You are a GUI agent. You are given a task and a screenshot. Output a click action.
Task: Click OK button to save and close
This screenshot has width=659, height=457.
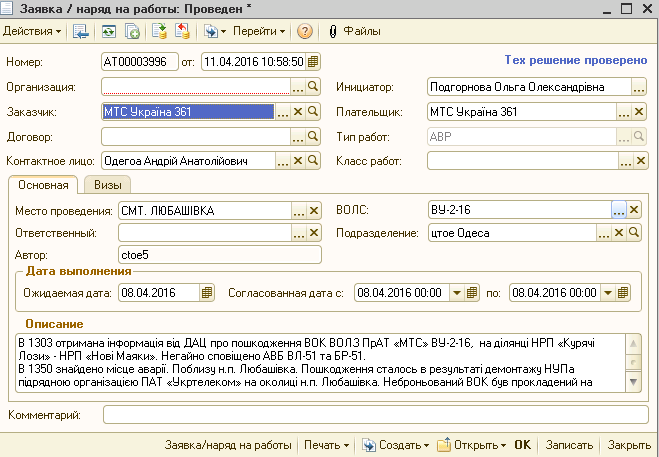pyautogui.click(x=524, y=444)
